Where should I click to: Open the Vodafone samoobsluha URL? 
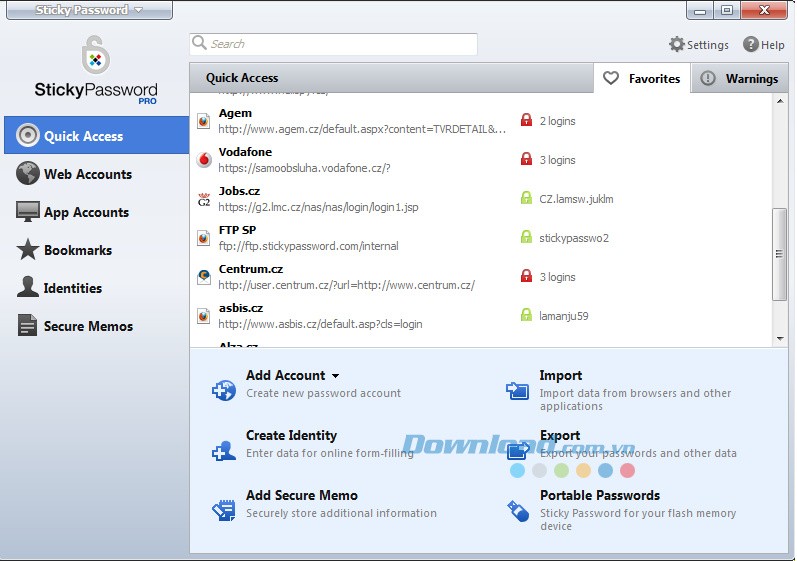[x=304, y=168]
